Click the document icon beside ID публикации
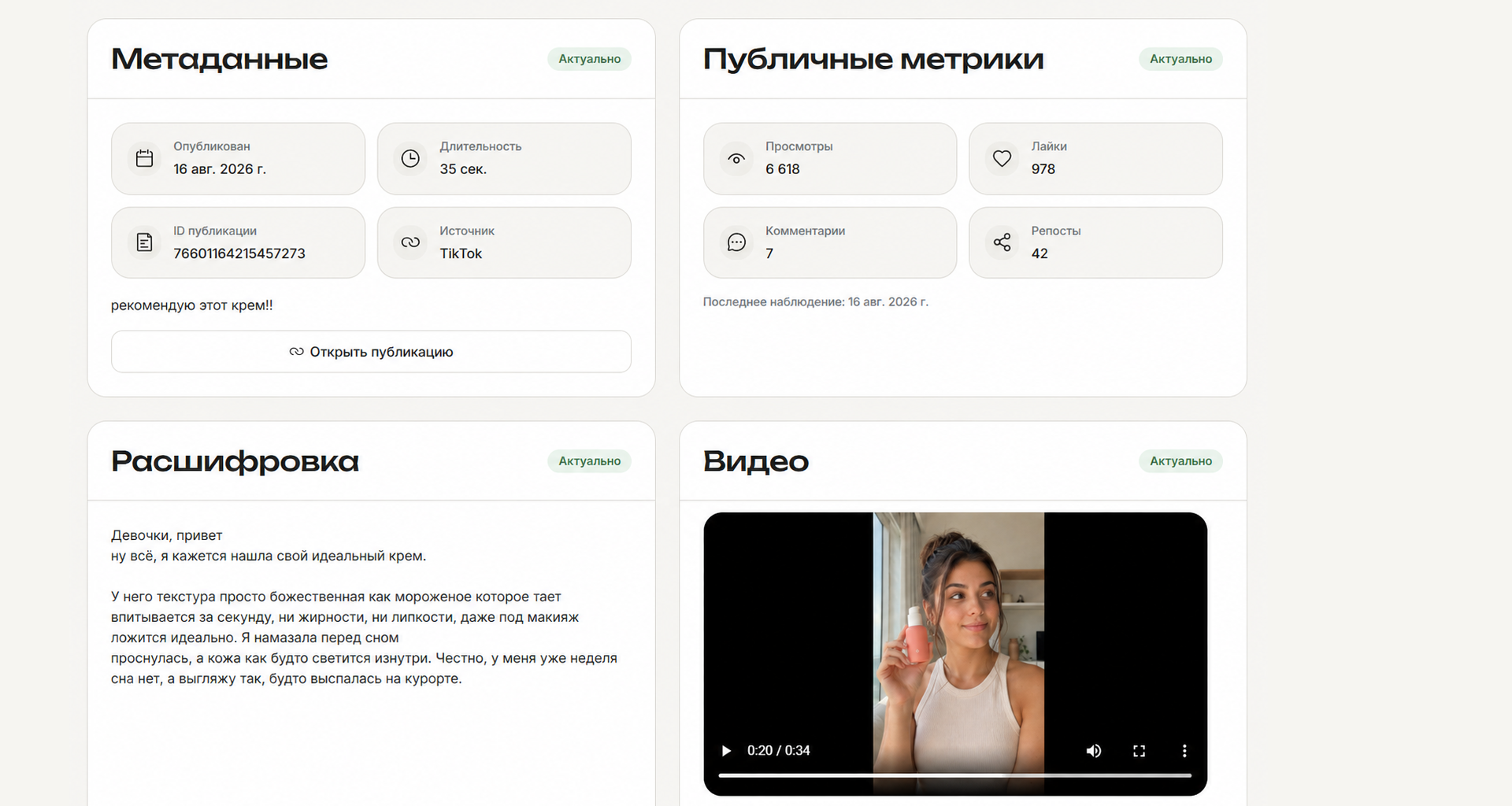 coord(144,242)
